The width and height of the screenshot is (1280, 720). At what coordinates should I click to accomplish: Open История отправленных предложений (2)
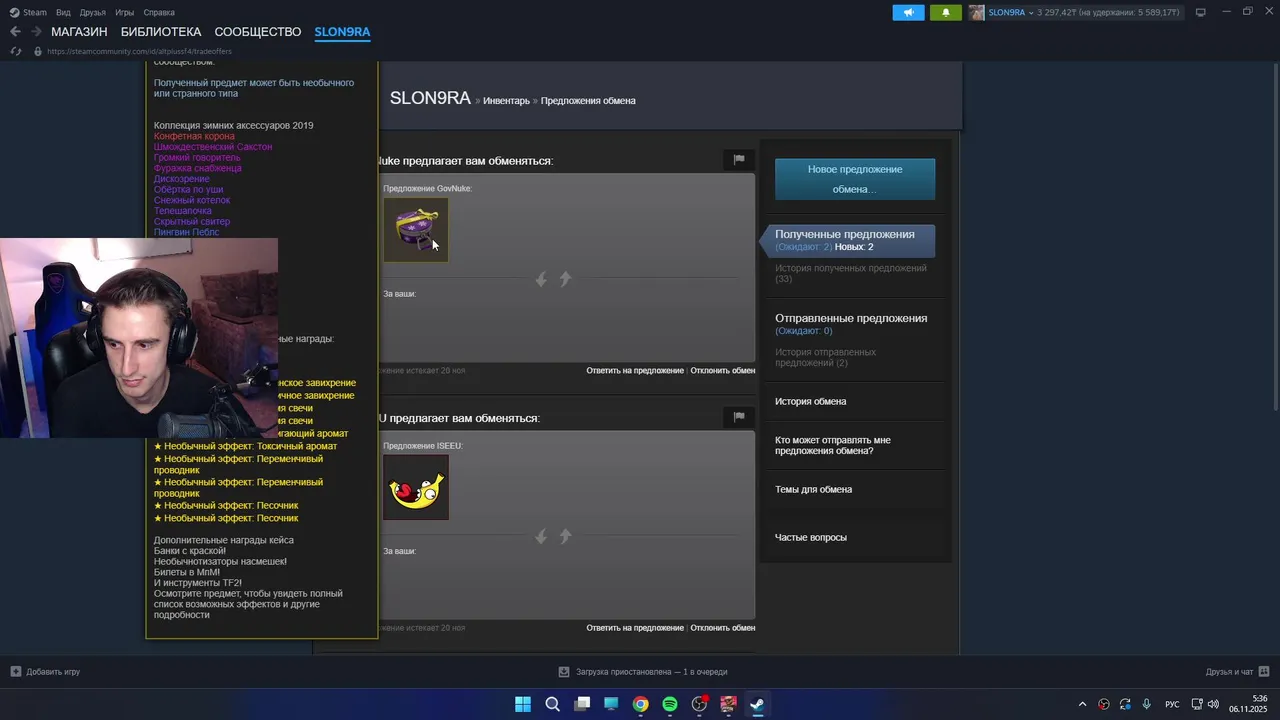tap(826, 357)
